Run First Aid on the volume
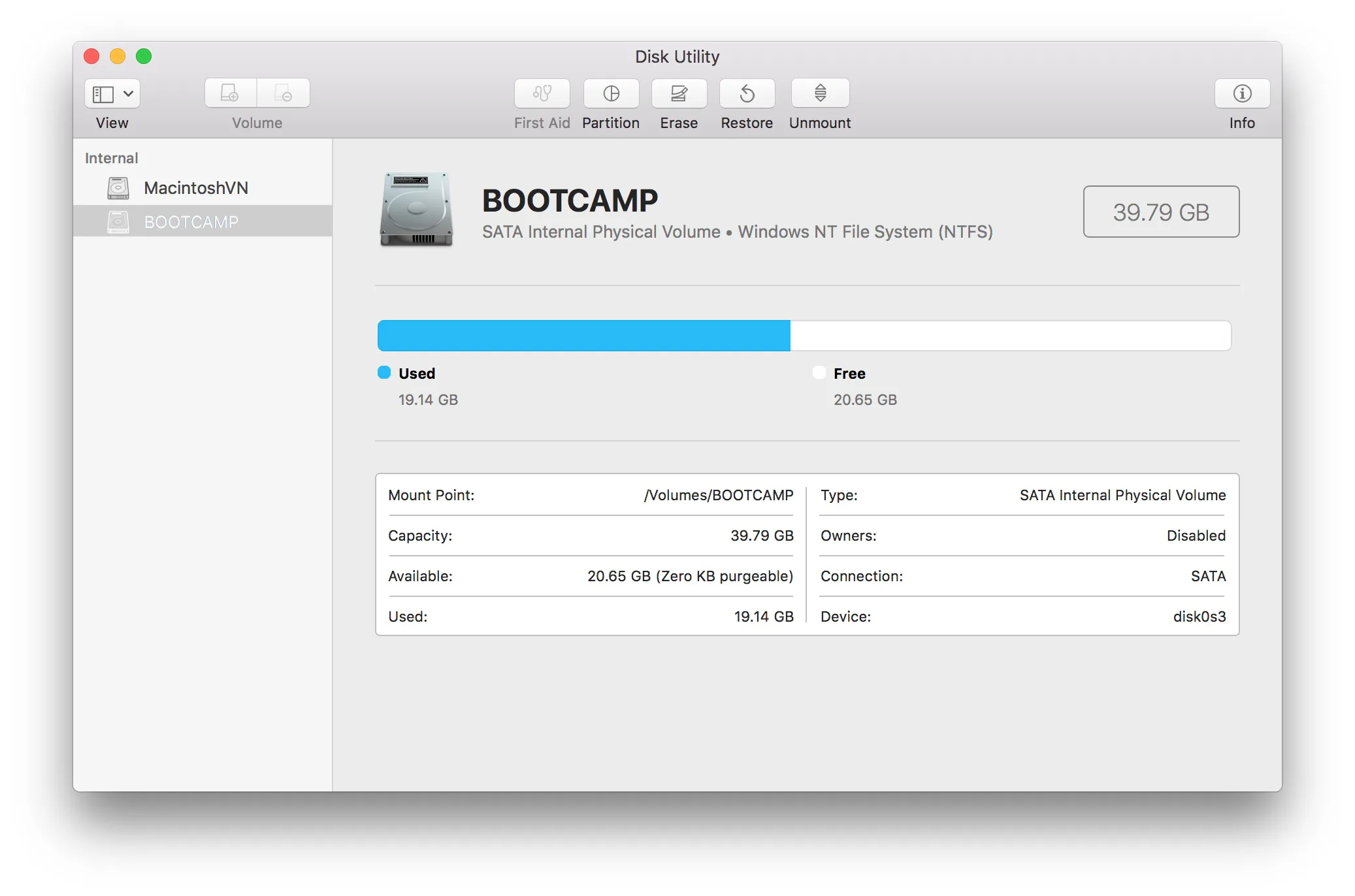The image size is (1355, 896). tap(542, 93)
